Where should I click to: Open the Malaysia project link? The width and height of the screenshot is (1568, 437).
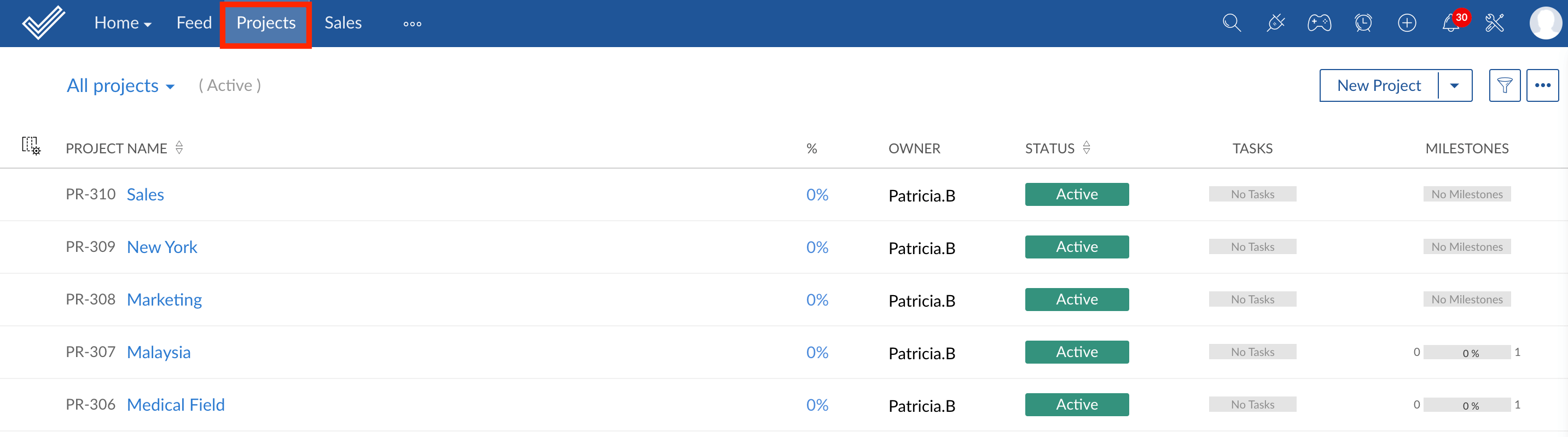point(158,352)
